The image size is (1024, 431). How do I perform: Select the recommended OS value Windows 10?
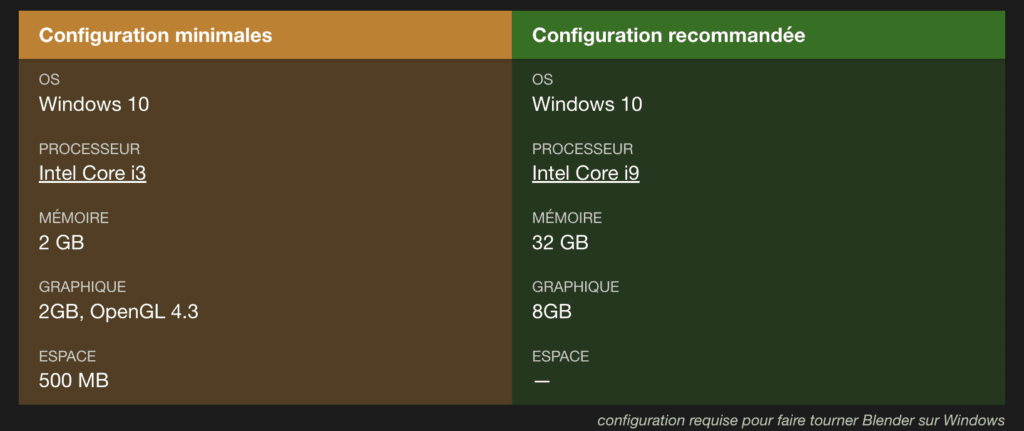pos(587,104)
